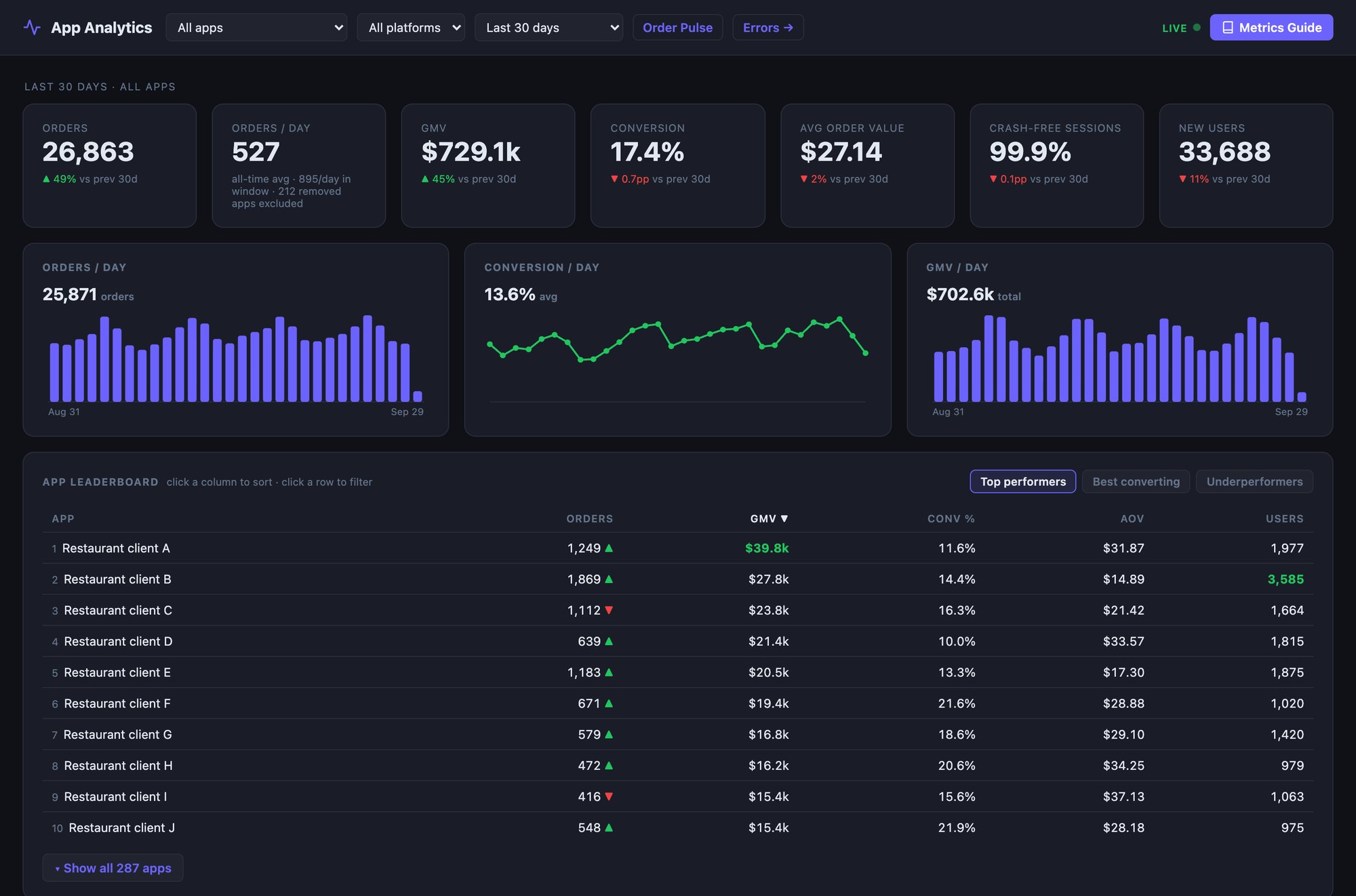The width and height of the screenshot is (1356, 896).
Task: Click the up trend arrow for client J orders
Action: (x=609, y=828)
